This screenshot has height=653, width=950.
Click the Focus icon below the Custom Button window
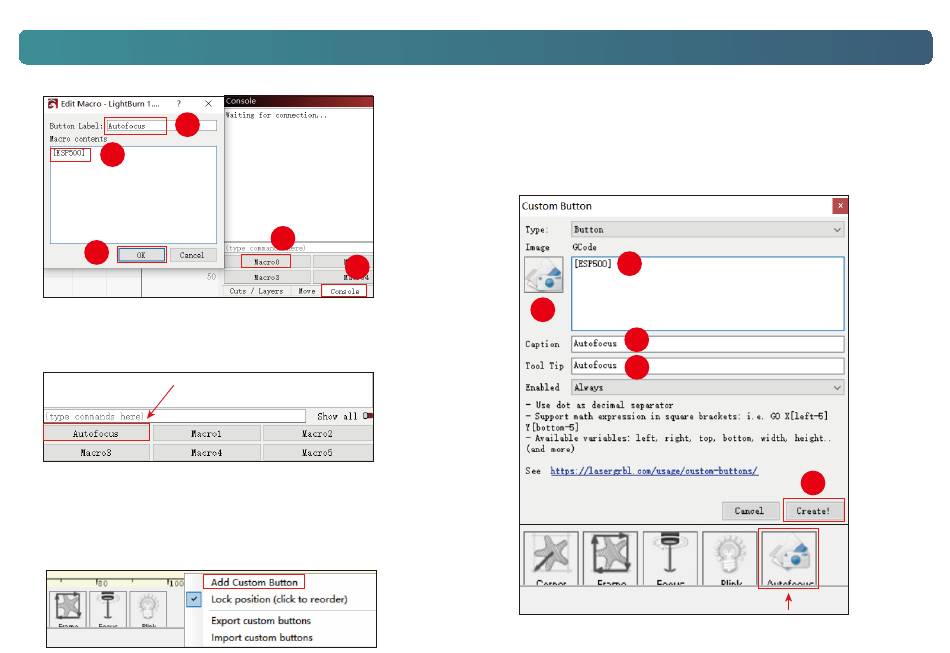click(669, 559)
